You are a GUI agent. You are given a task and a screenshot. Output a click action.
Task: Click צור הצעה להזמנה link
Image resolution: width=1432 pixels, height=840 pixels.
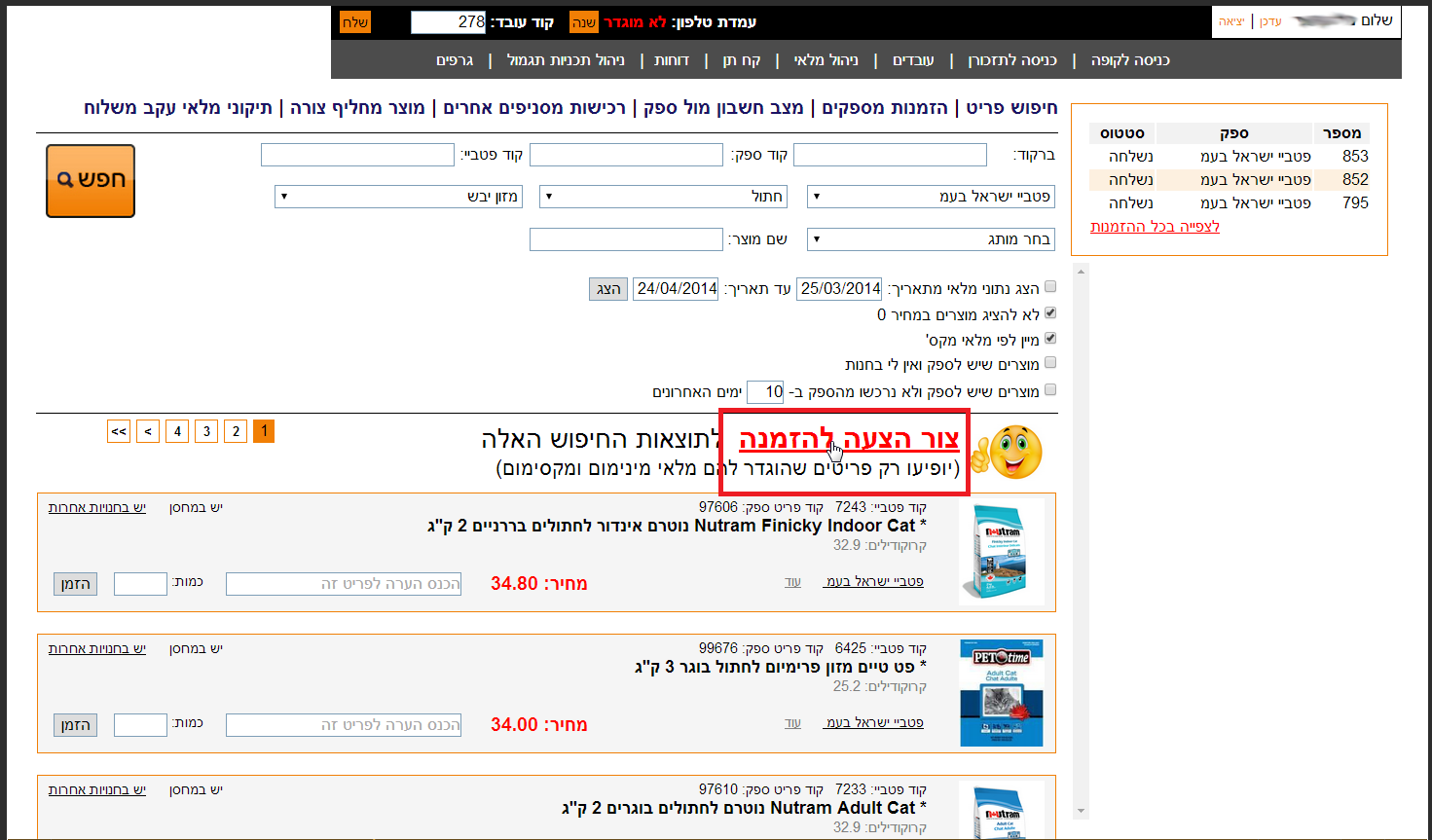coord(849,440)
